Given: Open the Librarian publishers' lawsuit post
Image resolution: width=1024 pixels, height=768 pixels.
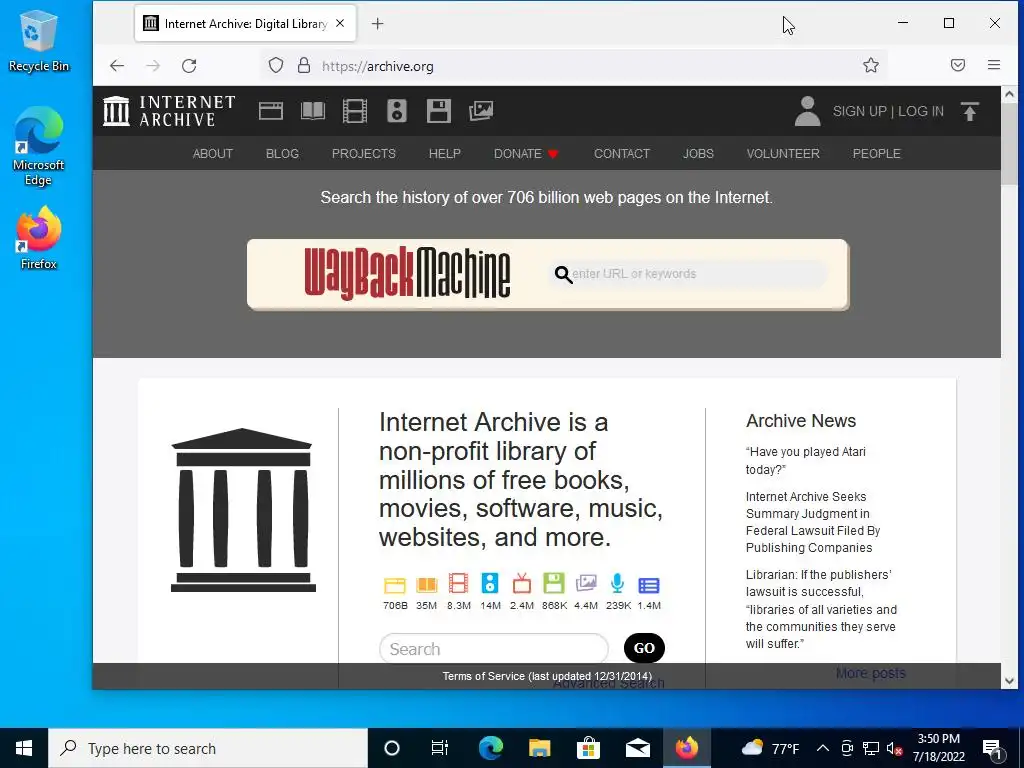Looking at the screenshot, I should coord(821,609).
